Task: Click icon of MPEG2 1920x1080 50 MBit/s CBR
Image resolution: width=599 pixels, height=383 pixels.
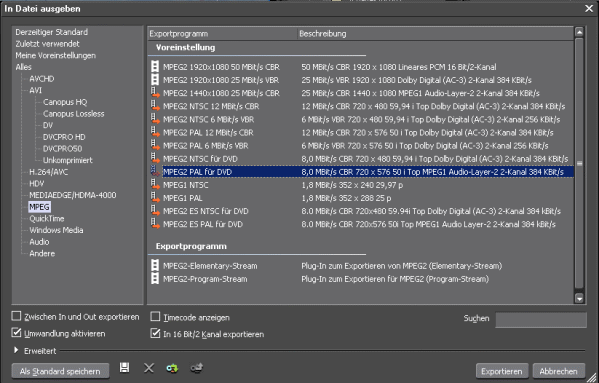Action: click(155, 67)
